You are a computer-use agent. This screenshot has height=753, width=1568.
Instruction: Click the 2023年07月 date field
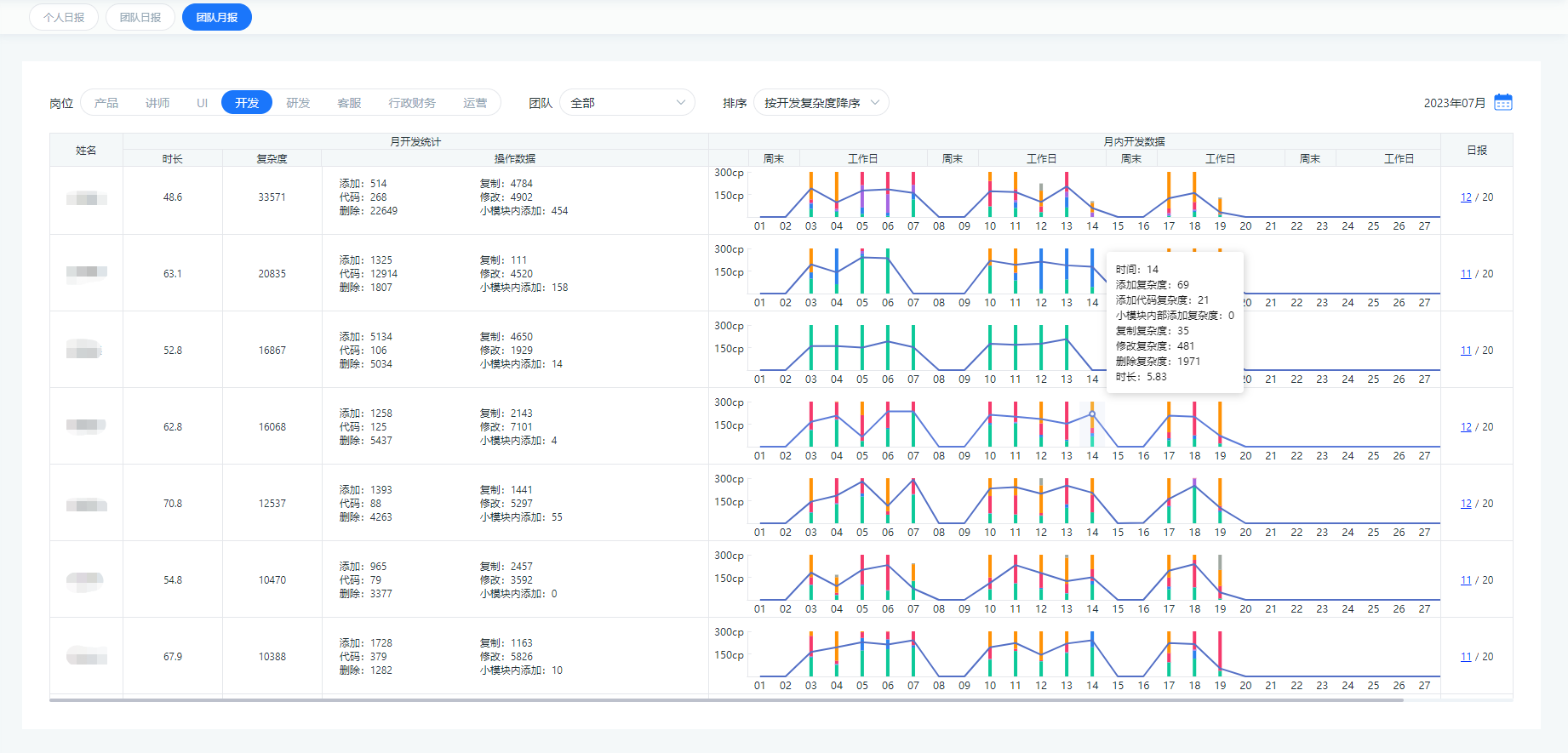tap(1455, 103)
